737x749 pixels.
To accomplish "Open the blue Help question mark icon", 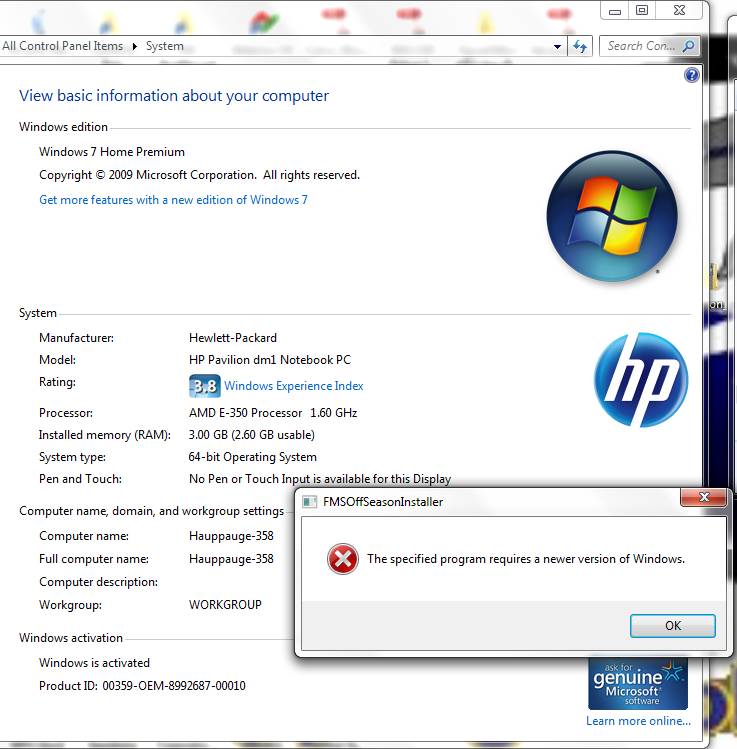I will click(x=691, y=75).
